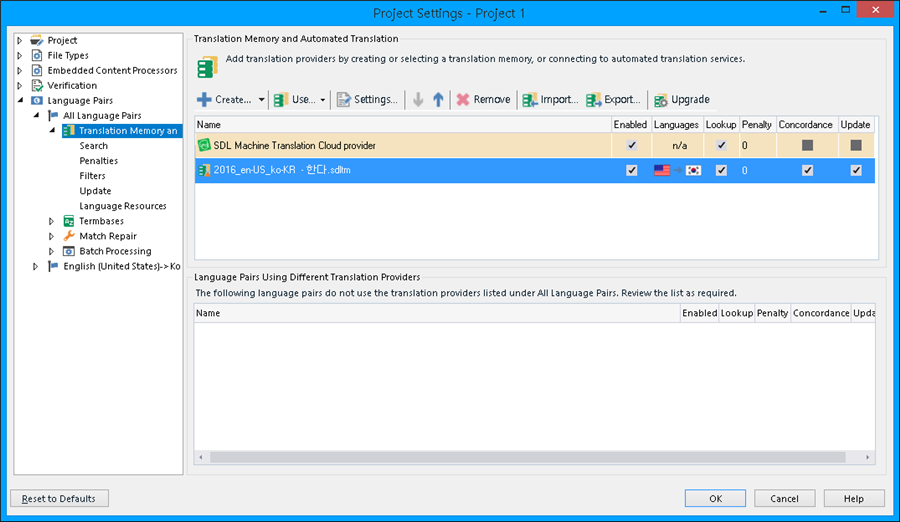The image size is (900, 522).
Task: Click the large translation memory header icon
Action: [x=207, y=67]
